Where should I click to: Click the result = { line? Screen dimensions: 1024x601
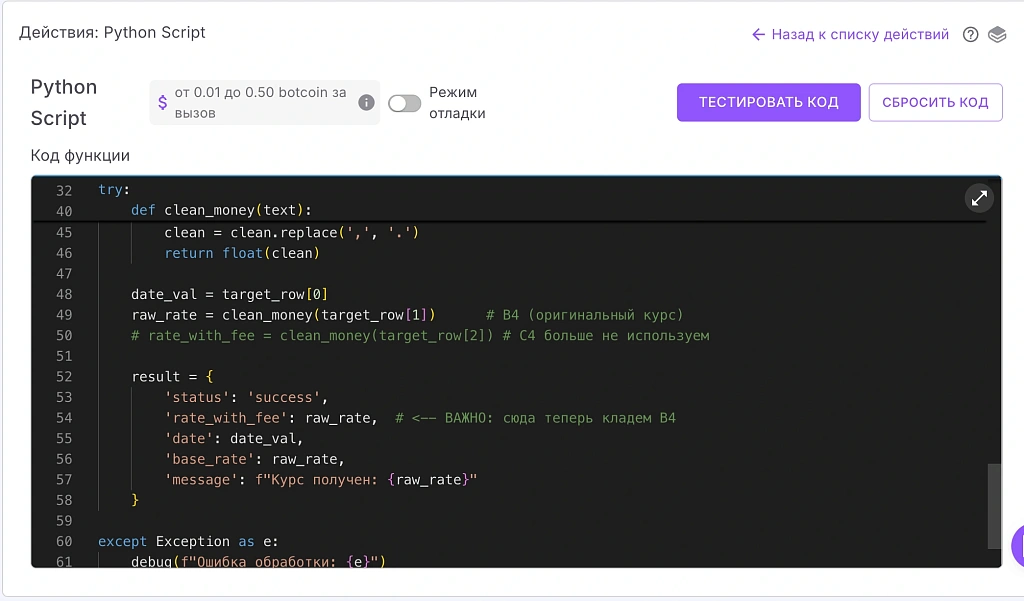click(x=172, y=377)
